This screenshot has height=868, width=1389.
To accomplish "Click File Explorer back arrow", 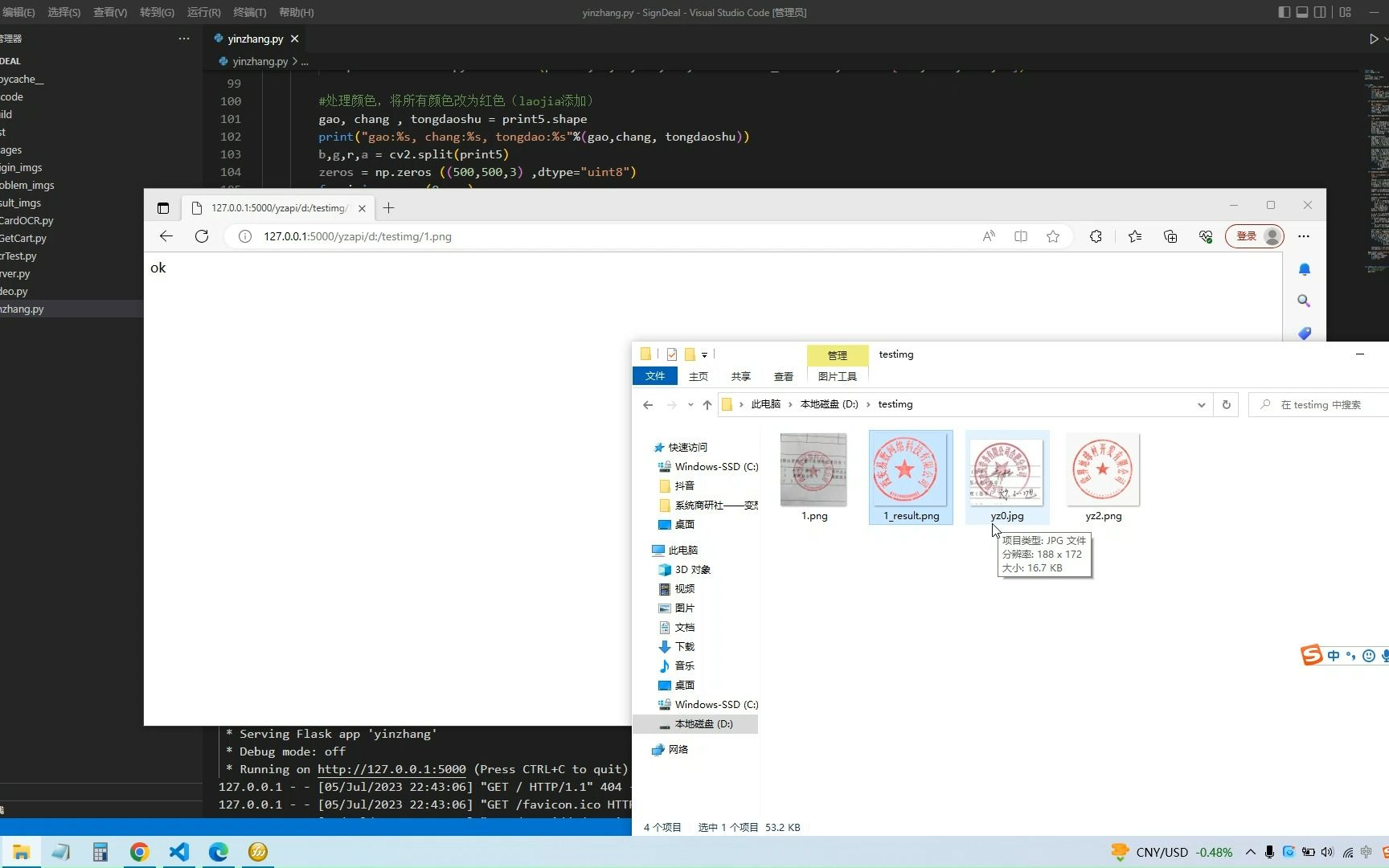I will coord(648,404).
